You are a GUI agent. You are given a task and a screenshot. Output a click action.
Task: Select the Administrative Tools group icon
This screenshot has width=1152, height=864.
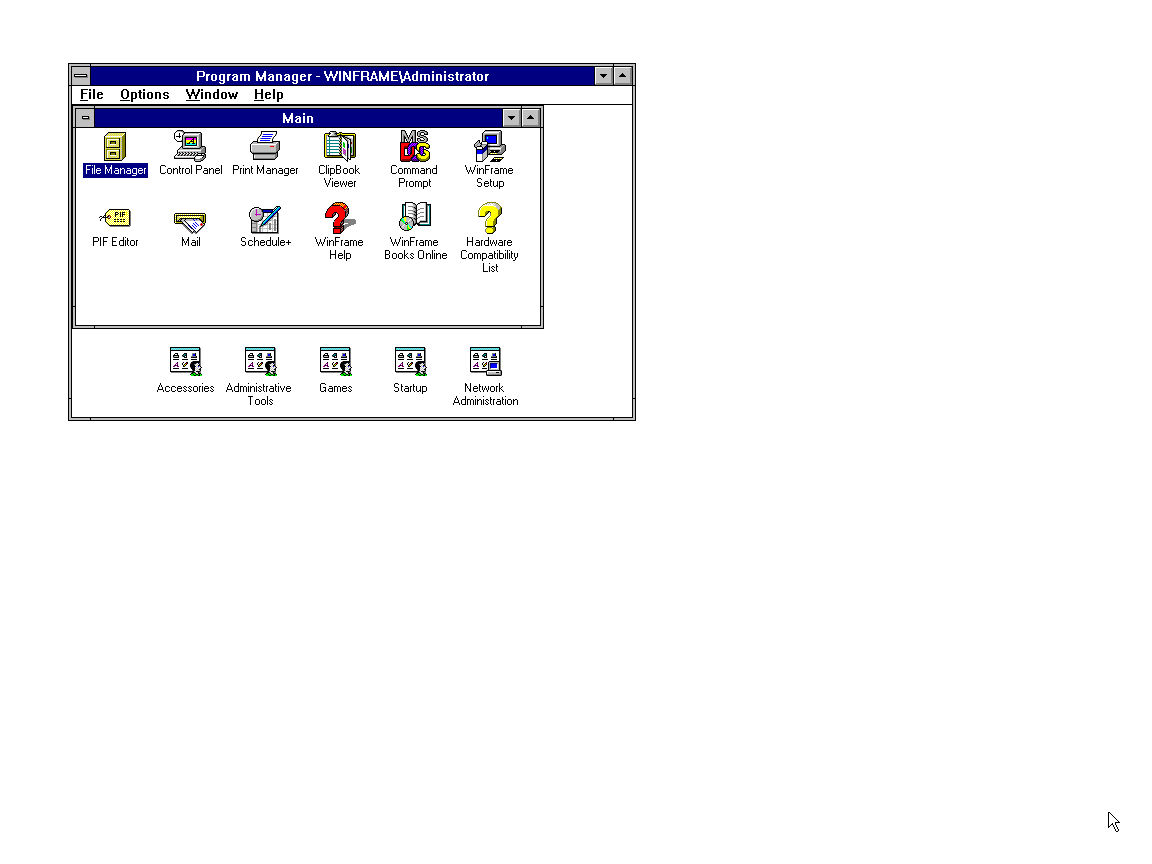tap(261, 361)
